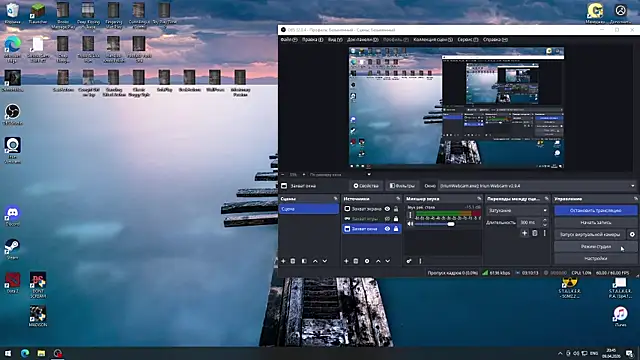This screenshot has width=640, height=360.
Task: Open the Recycle Bin desktop icon
Action: [x=12, y=12]
